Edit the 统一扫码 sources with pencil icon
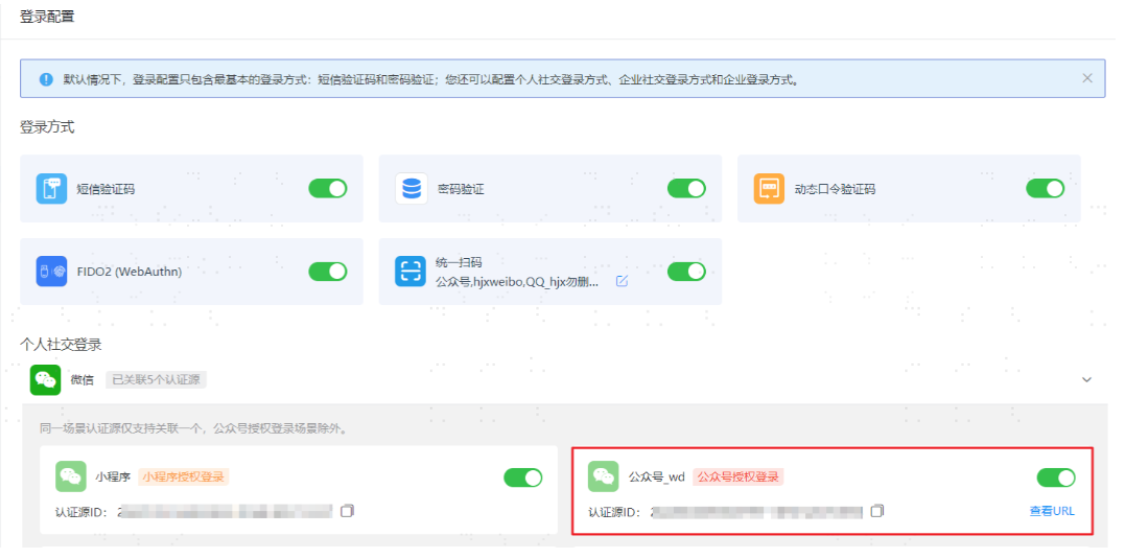The image size is (1129, 560). pyautogui.click(x=622, y=281)
